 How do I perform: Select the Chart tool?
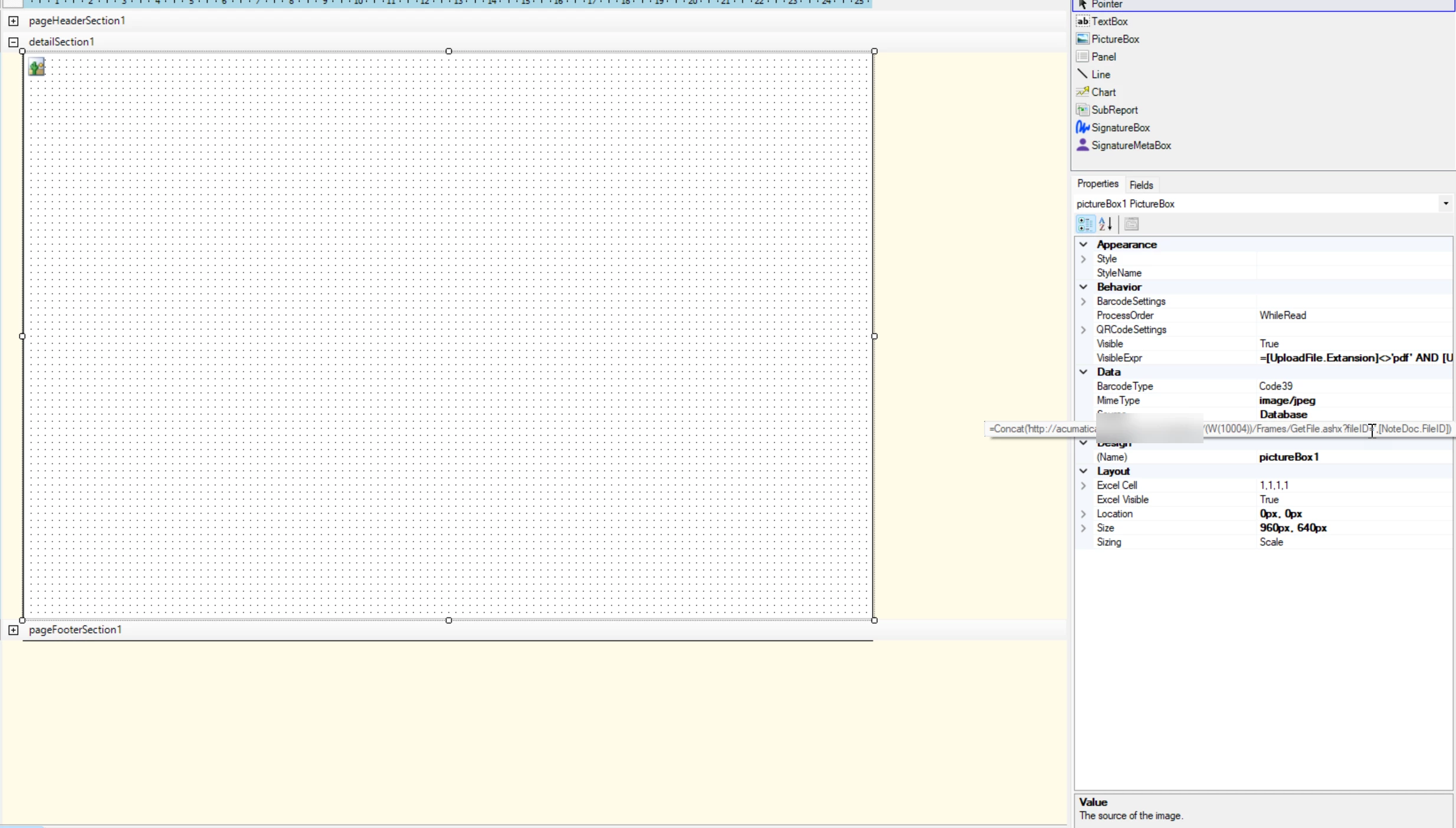point(1103,92)
